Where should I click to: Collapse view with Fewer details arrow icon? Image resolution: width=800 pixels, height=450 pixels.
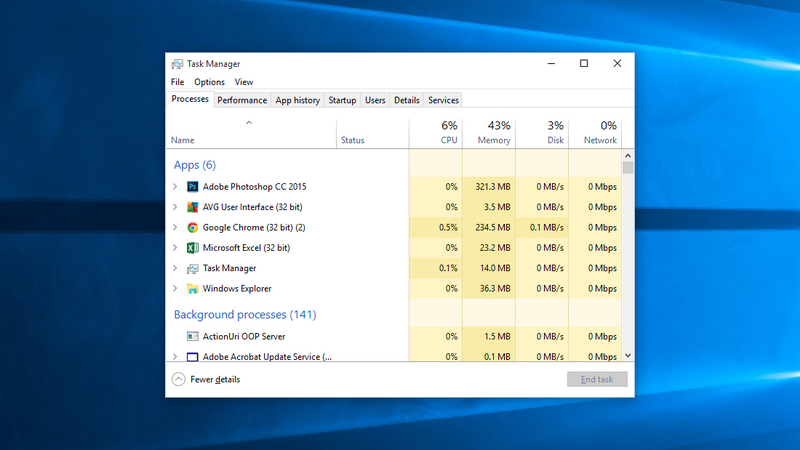[178, 379]
